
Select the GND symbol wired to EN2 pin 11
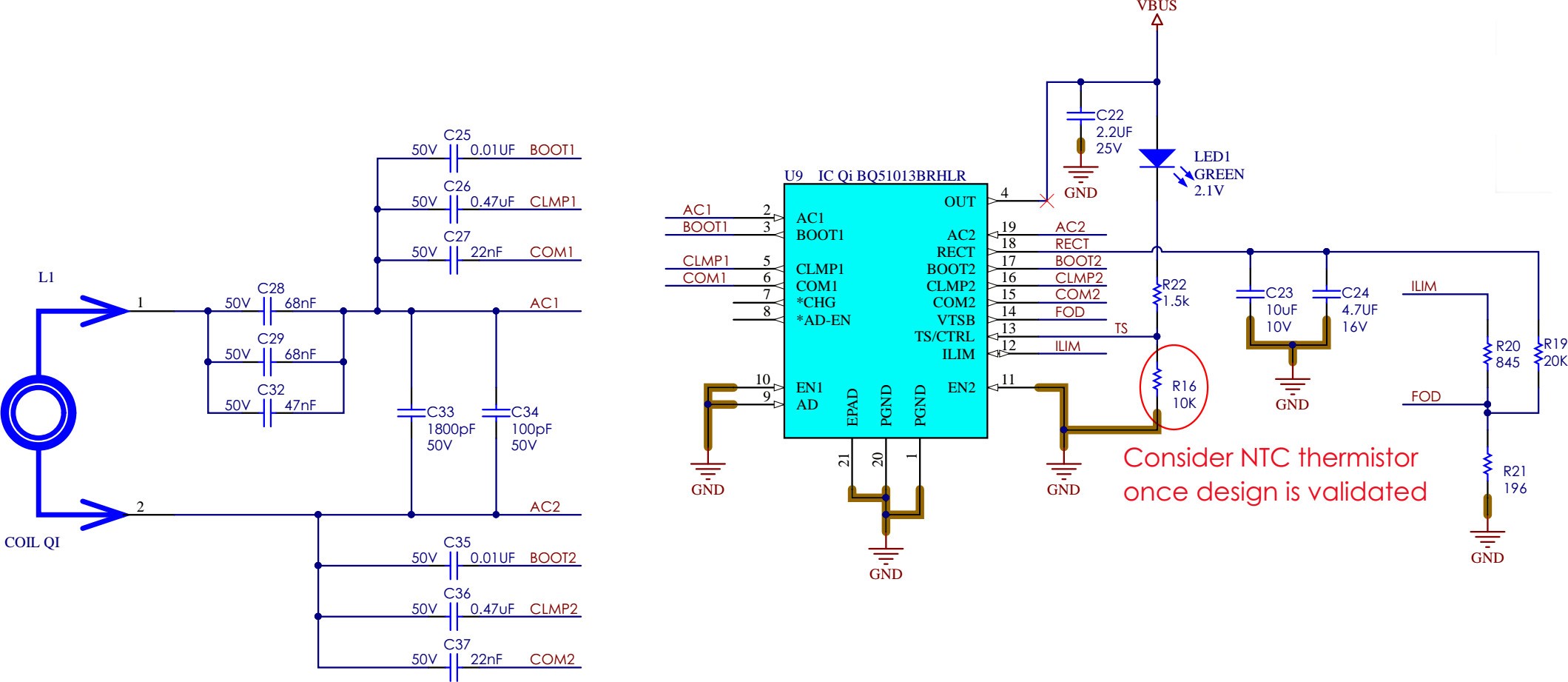pyautogui.click(x=1063, y=472)
